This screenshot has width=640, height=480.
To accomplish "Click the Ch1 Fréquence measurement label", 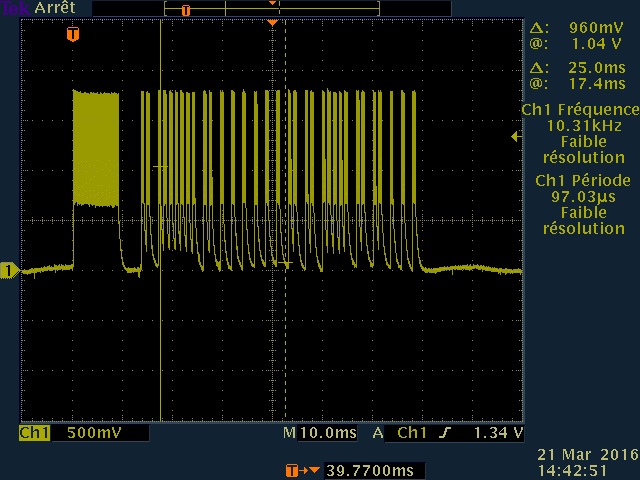I will point(580,109).
